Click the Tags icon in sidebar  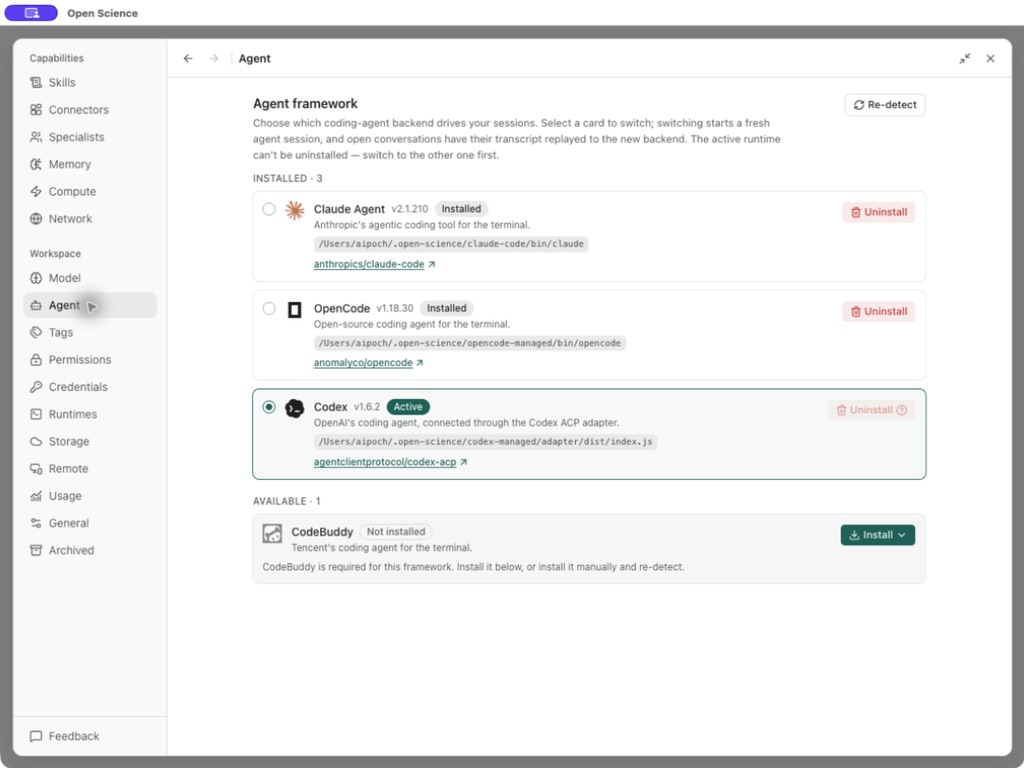pos(36,332)
